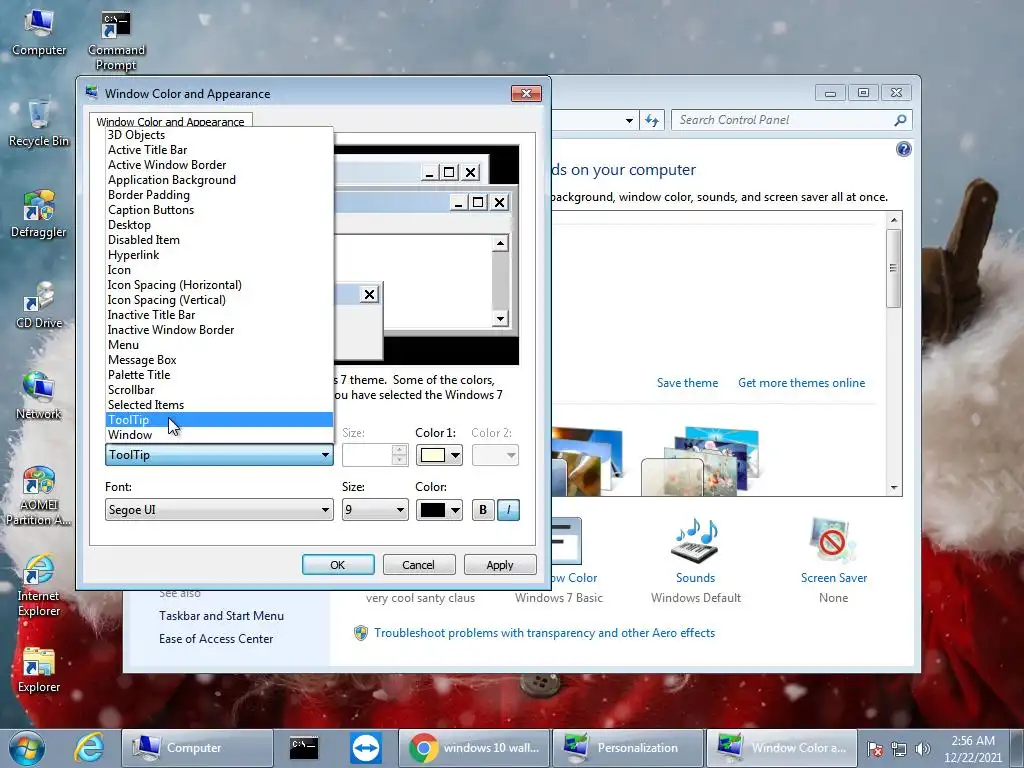This screenshot has height=768, width=1024.
Task: Launch AOMEI Partition Assistant desktop shortcut
Action: click(x=39, y=496)
